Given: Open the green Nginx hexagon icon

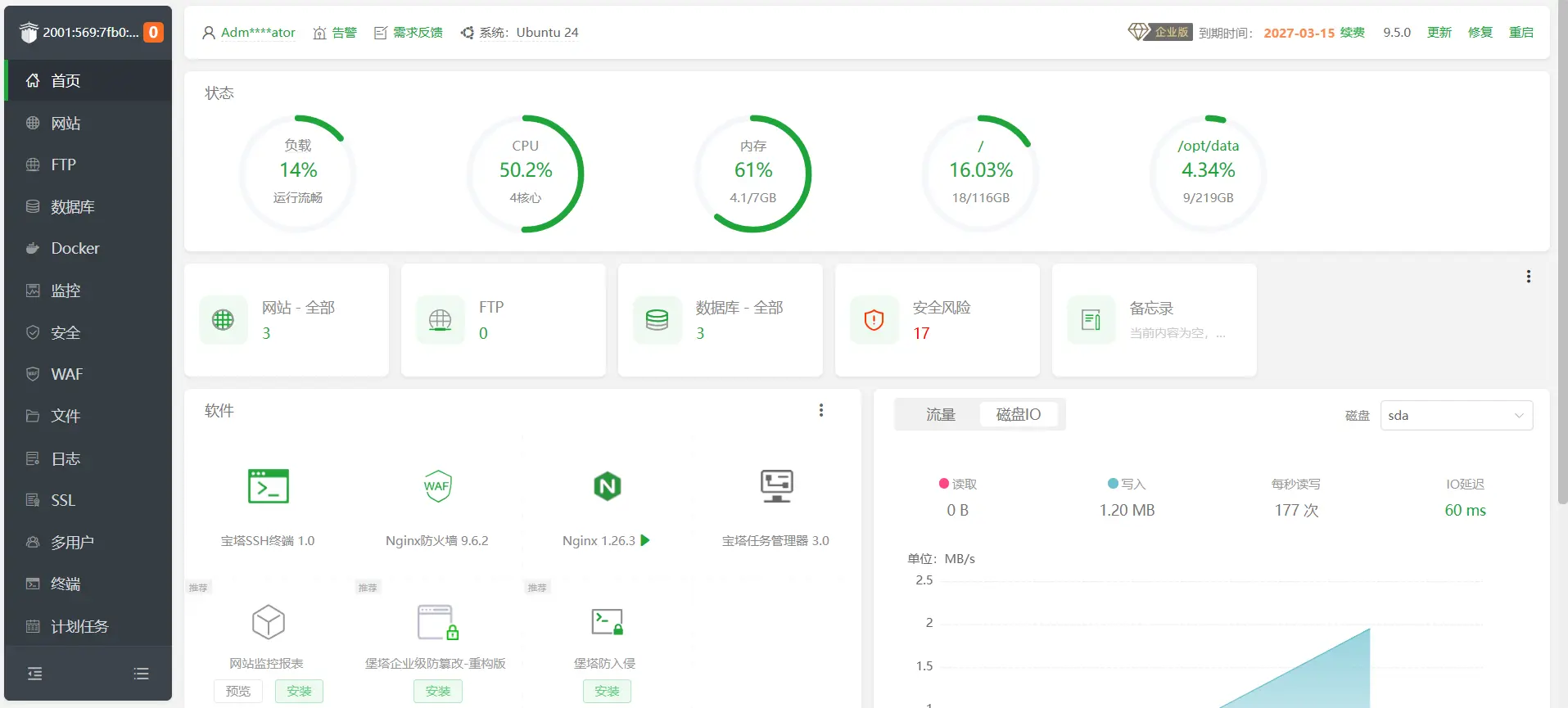Looking at the screenshot, I should (607, 486).
